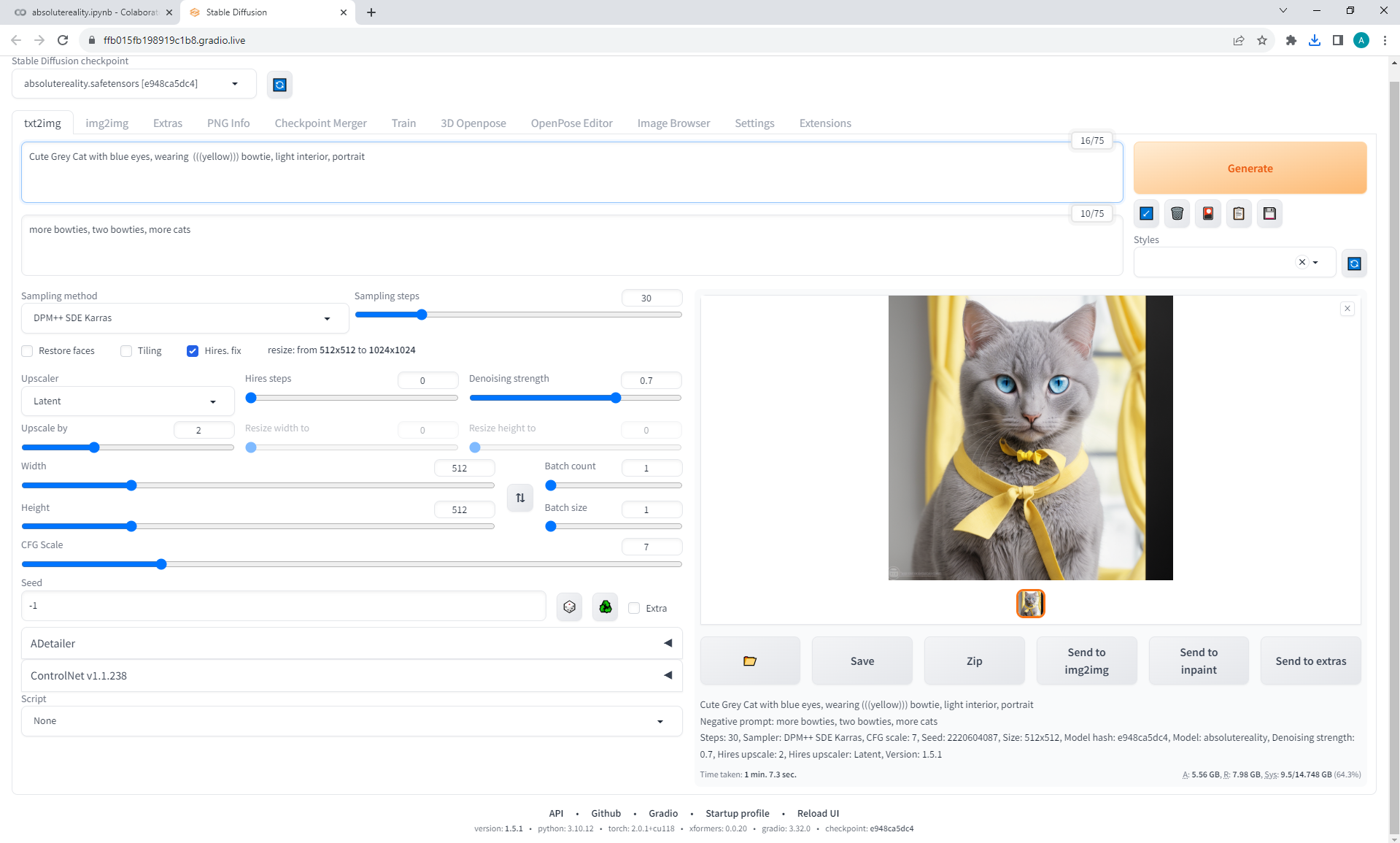Open the Script dropdown
Image resolution: width=1400 pixels, height=843 pixels.
click(x=352, y=721)
